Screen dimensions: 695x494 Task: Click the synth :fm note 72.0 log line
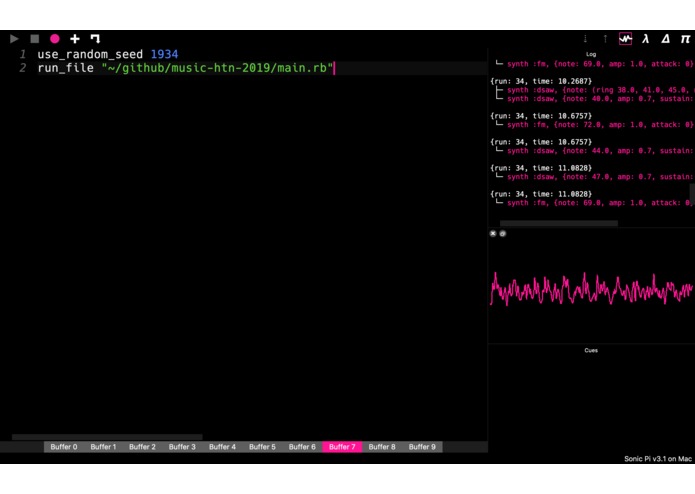tap(600, 124)
